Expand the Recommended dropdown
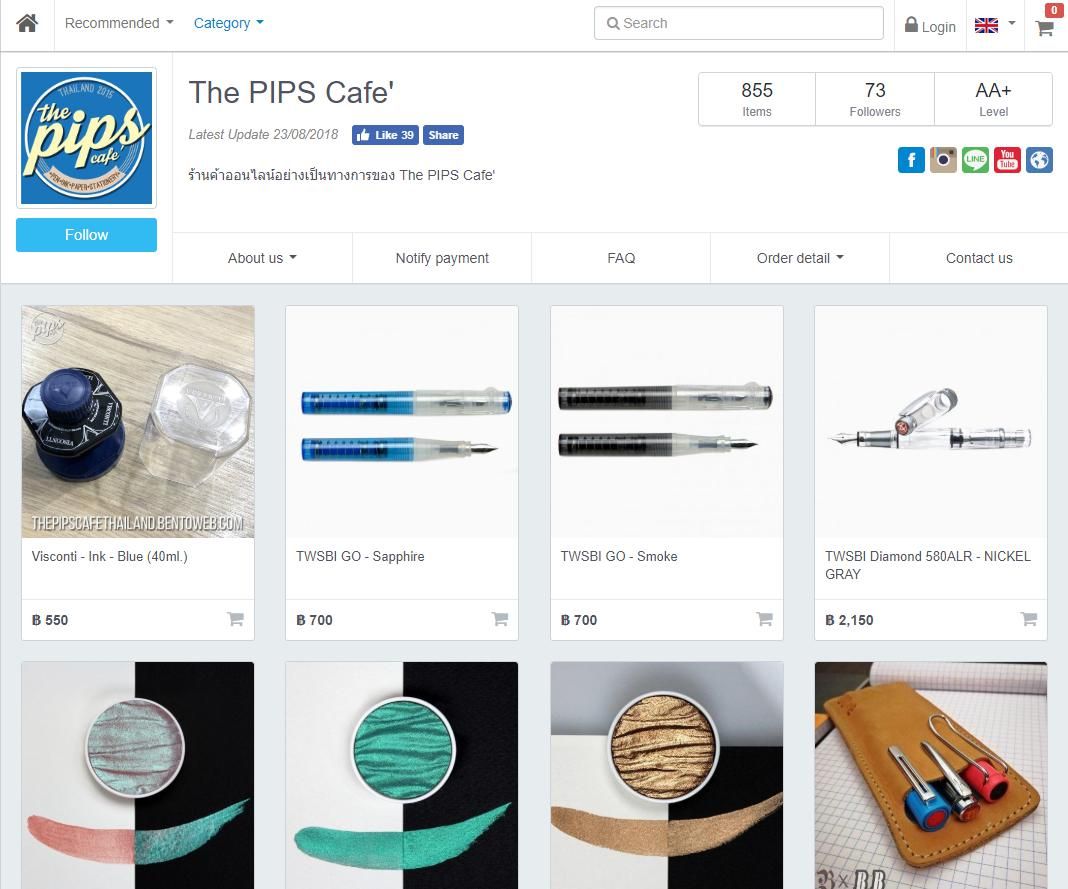 [x=119, y=23]
